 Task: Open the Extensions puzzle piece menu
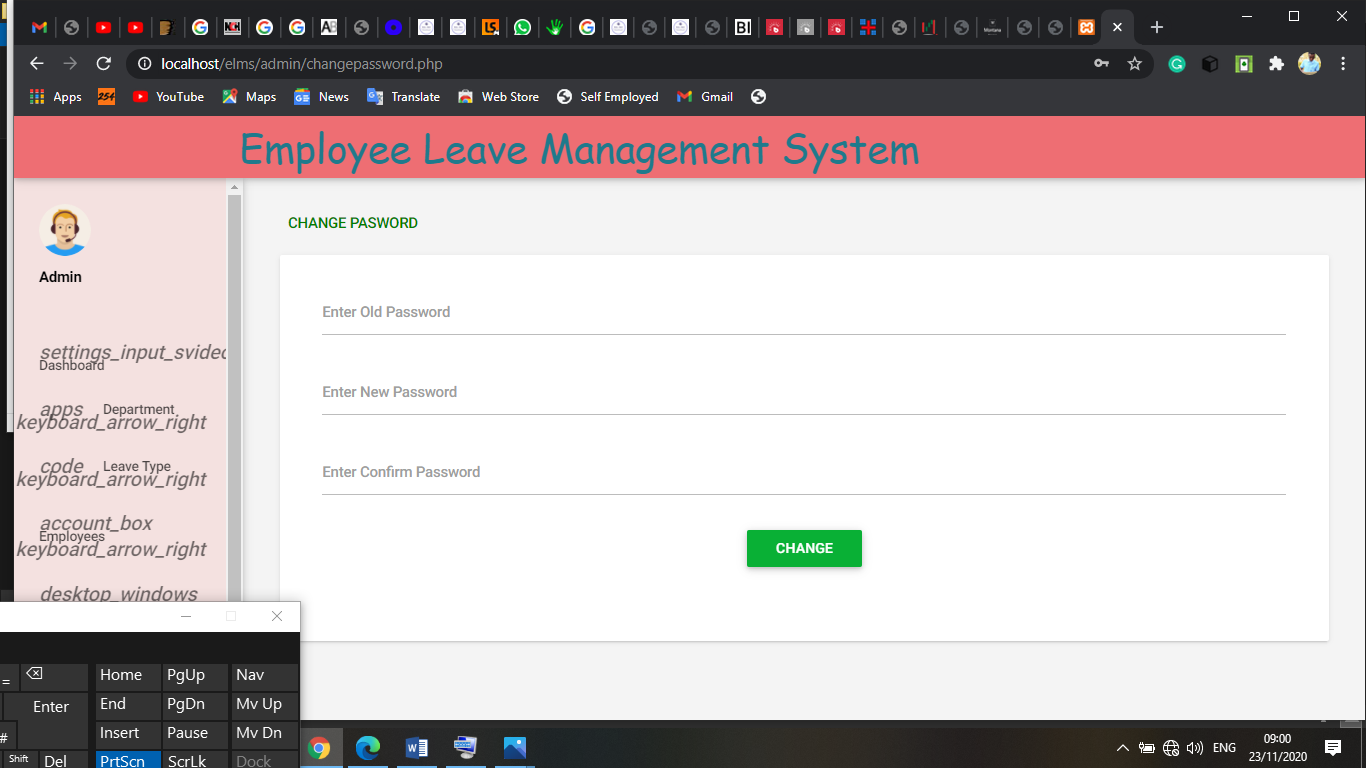click(x=1276, y=64)
